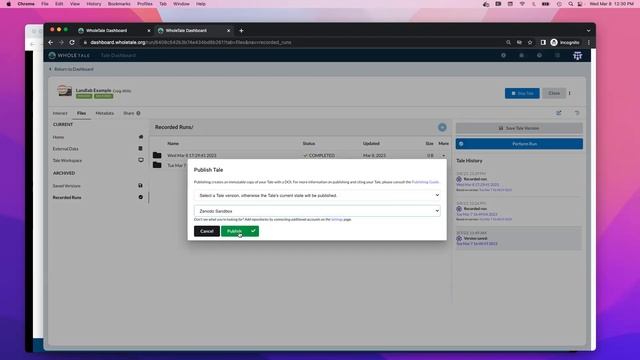The image size is (640, 360).
Task: Select External Data in the sidebar
Action: [65, 149]
